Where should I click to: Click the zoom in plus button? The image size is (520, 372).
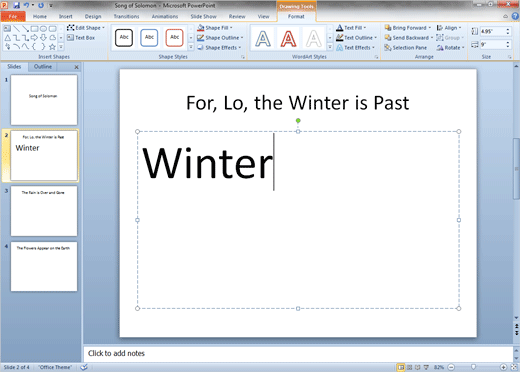[x=504, y=367]
